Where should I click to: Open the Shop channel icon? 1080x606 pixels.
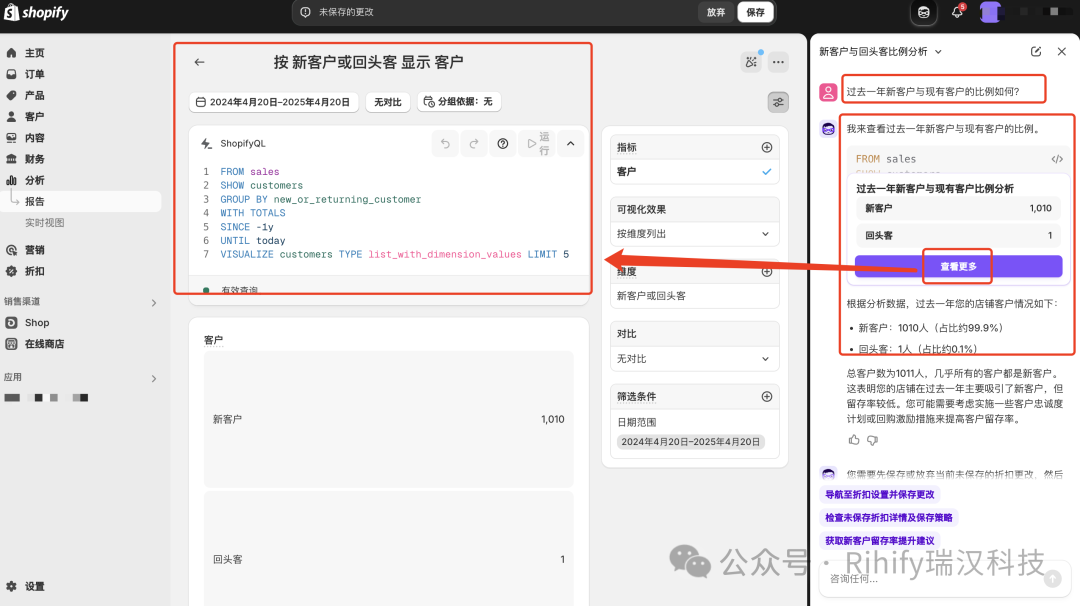tap(11, 322)
